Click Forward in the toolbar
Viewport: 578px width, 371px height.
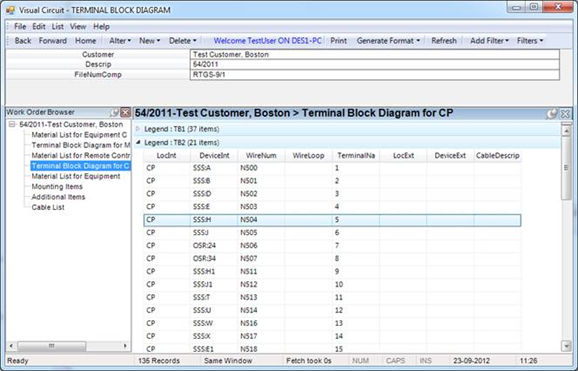[x=53, y=41]
